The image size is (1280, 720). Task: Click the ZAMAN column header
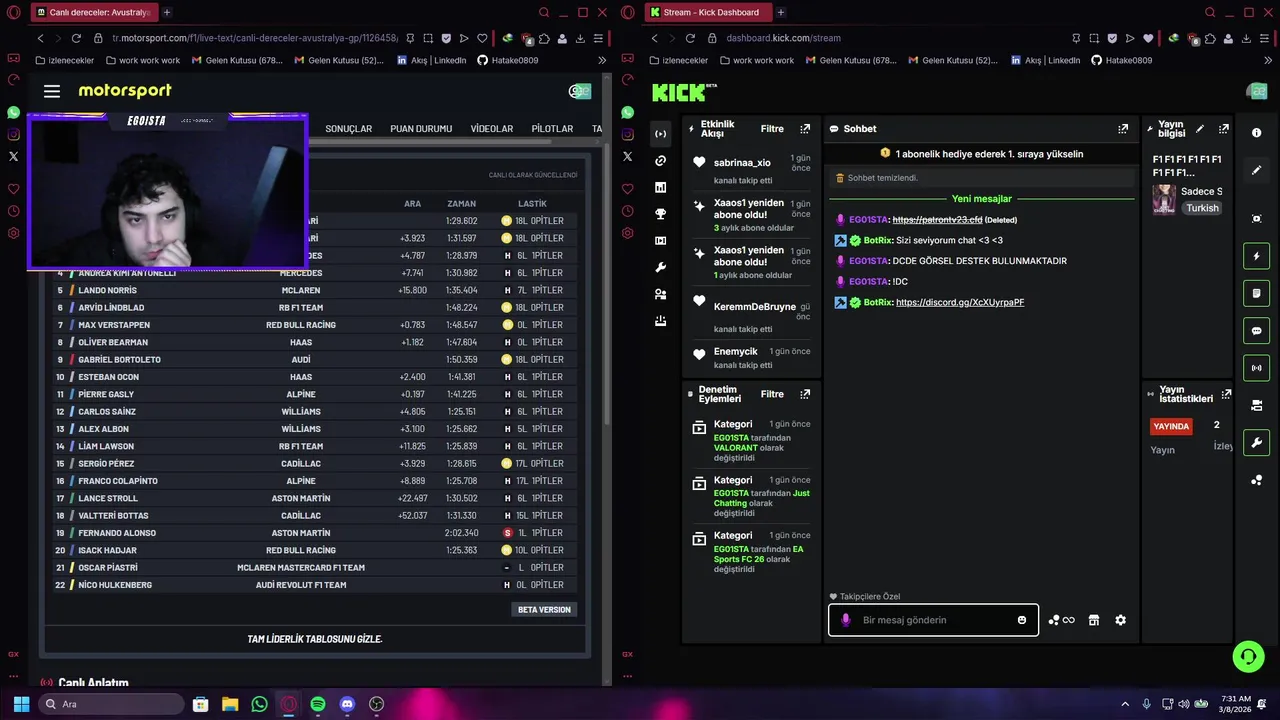(x=461, y=204)
